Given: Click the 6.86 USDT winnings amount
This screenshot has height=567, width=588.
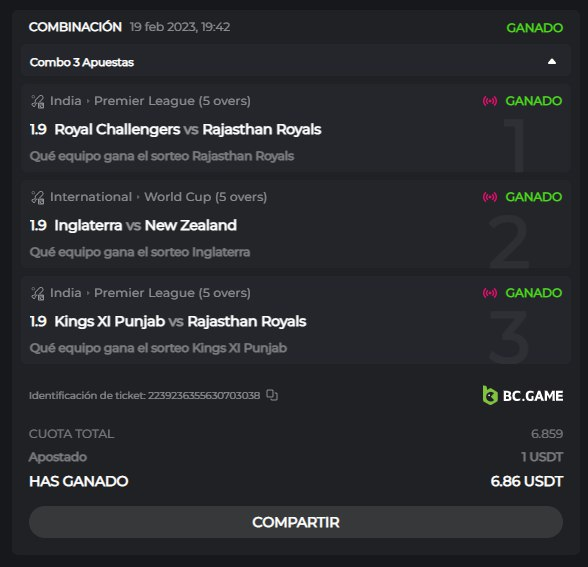Looking at the screenshot, I should 526,481.
